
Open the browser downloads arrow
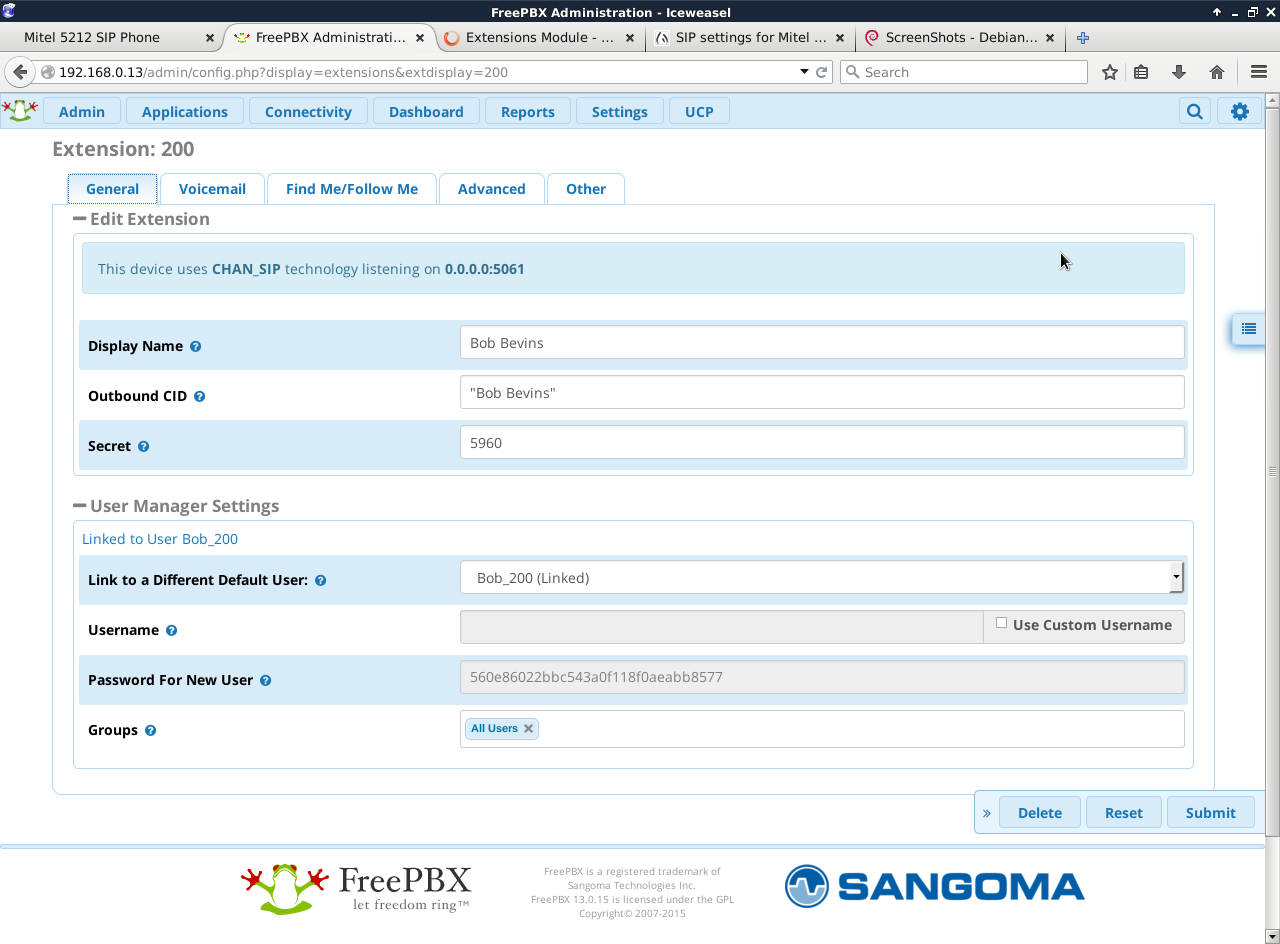[1179, 72]
